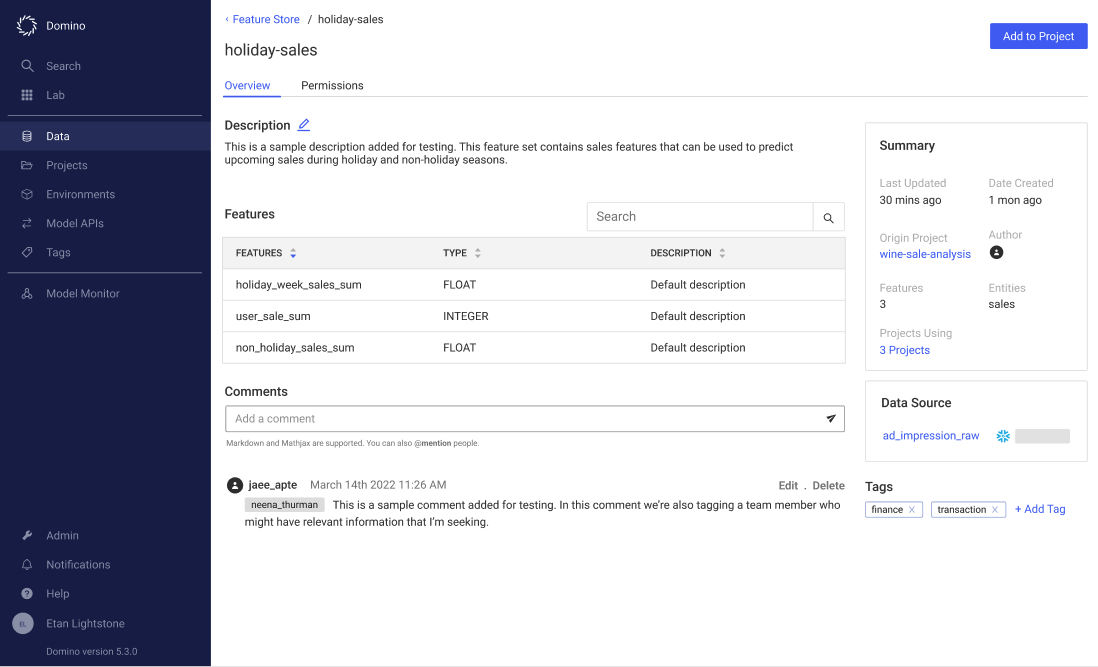Open Notifications from the sidebar

tap(77, 565)
